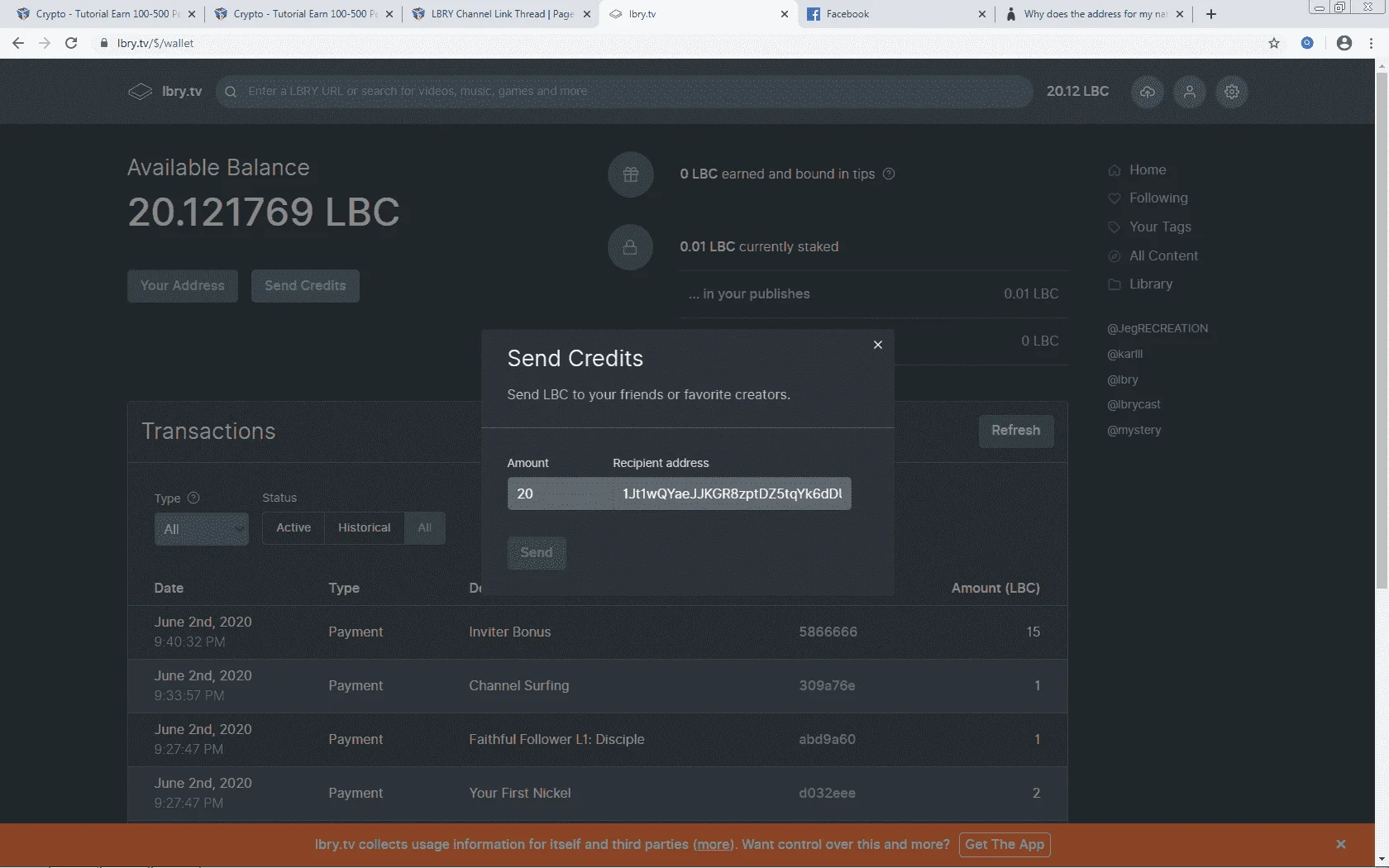Bookmark this page with the star icon
This screenshot has width=1389, height=868.
point(1274,43)
